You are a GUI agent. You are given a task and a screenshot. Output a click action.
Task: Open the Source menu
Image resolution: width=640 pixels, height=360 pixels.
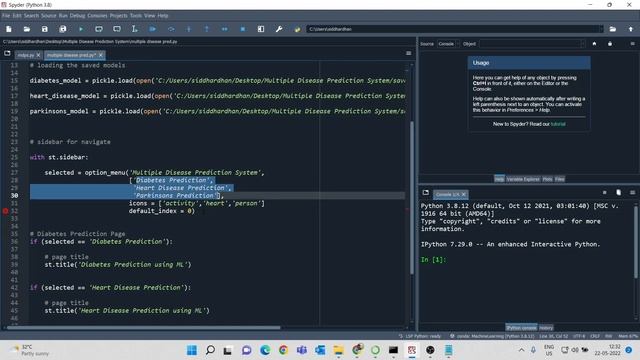pyautogui.click(x=49, y=16)
